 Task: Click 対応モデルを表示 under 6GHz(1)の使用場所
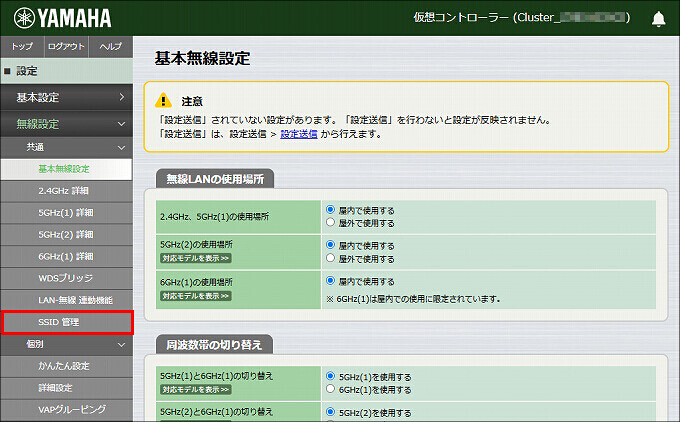[196, 296]
